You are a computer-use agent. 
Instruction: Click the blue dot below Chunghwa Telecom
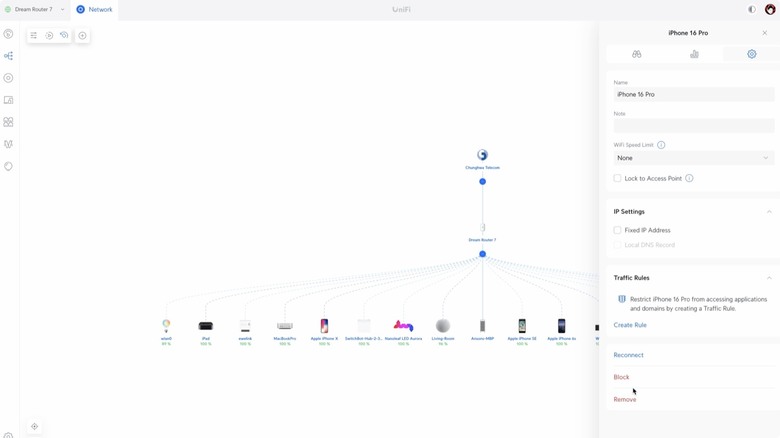482,182
